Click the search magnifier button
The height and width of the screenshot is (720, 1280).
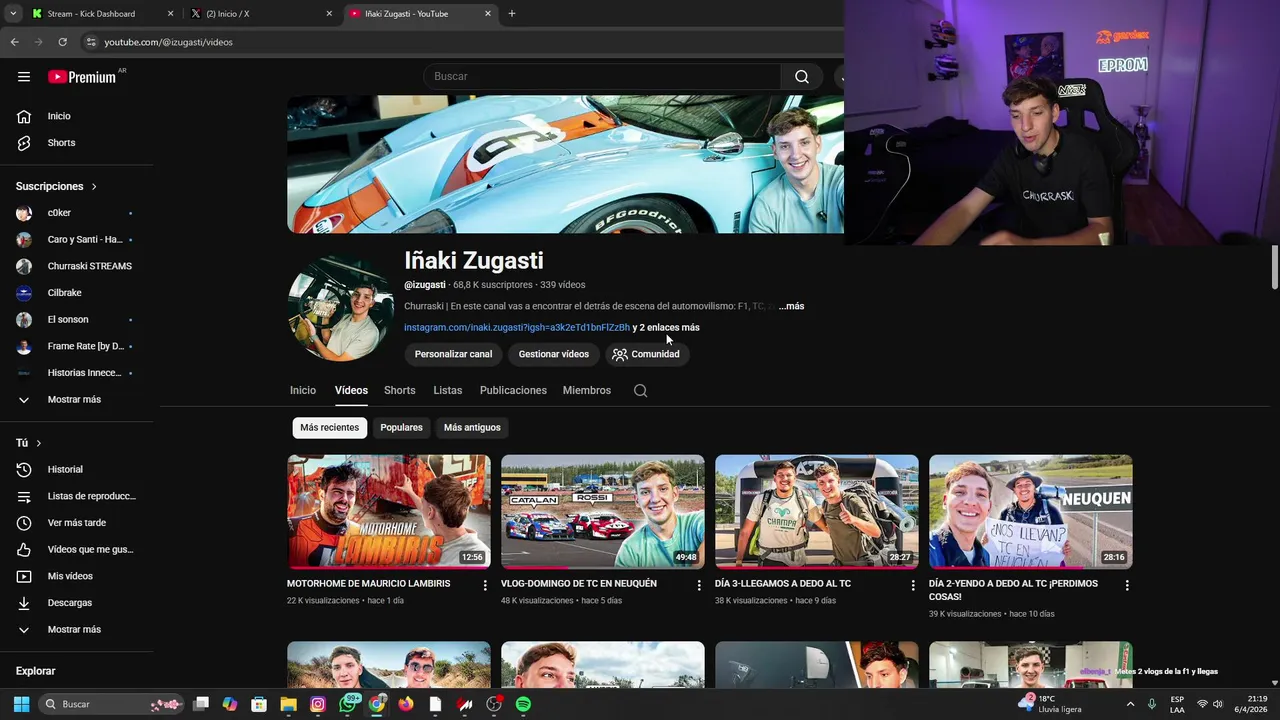point(802,76)
